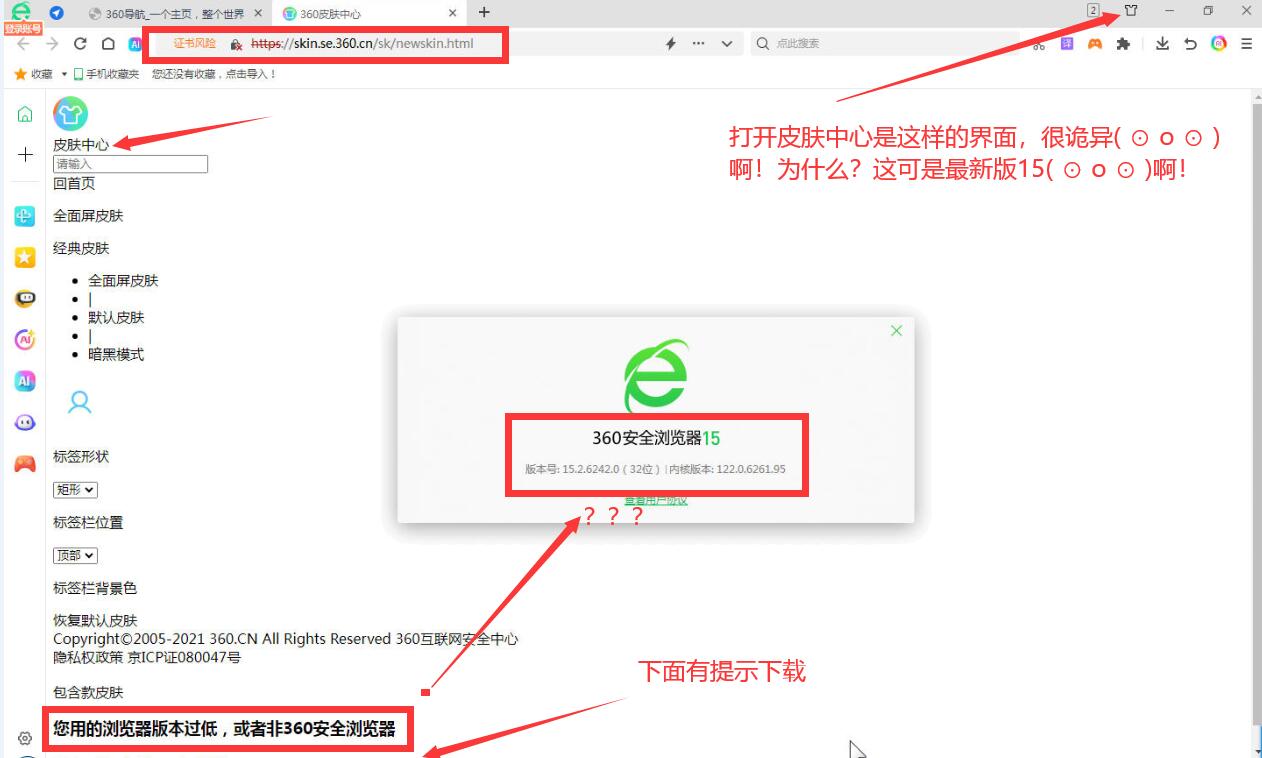Reload the page with the refresh icon
The height and width of the screenshot is (758, 1262).
pyautogui.click(x=81, y=44)
